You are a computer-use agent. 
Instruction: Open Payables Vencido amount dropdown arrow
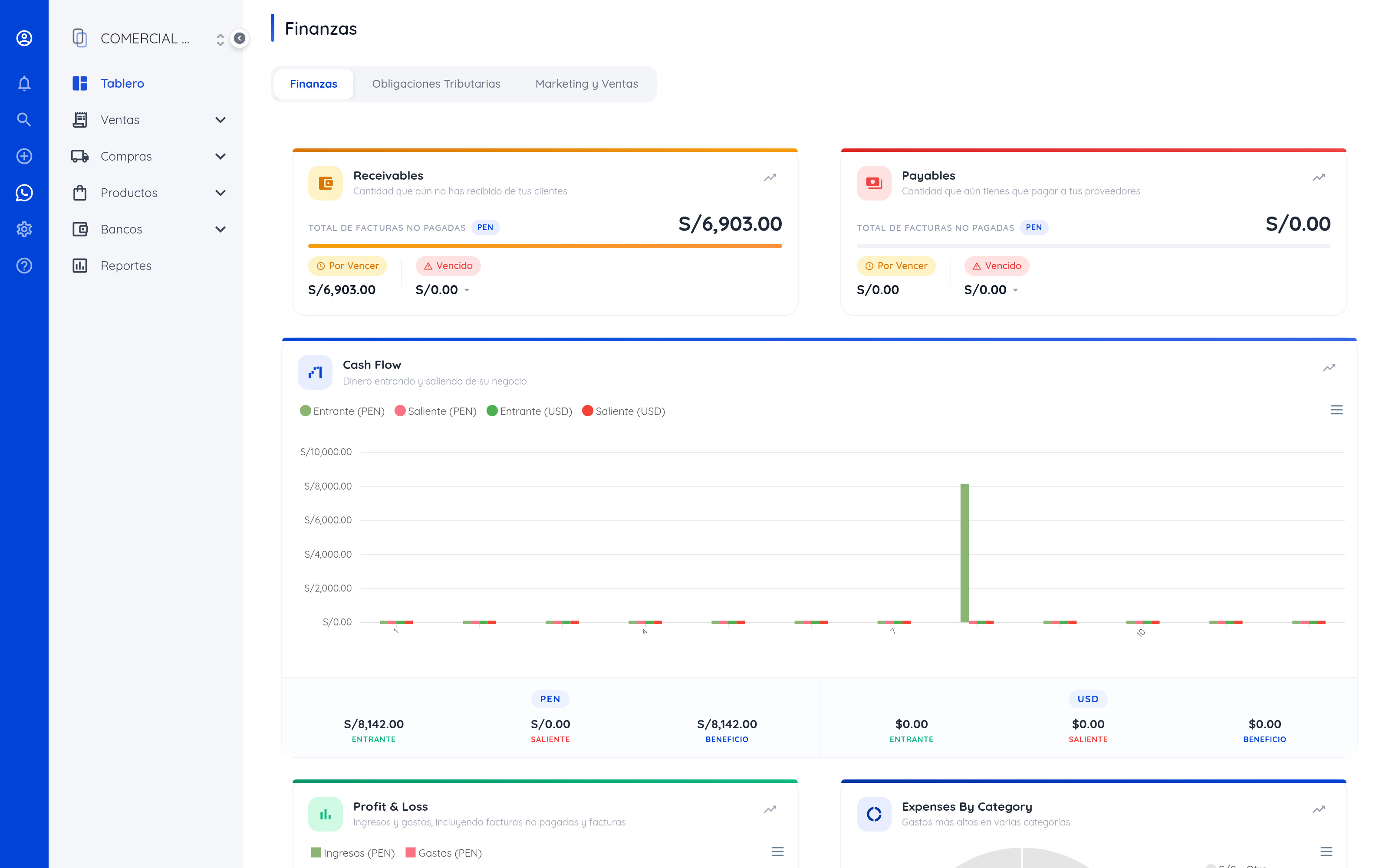1015,290
